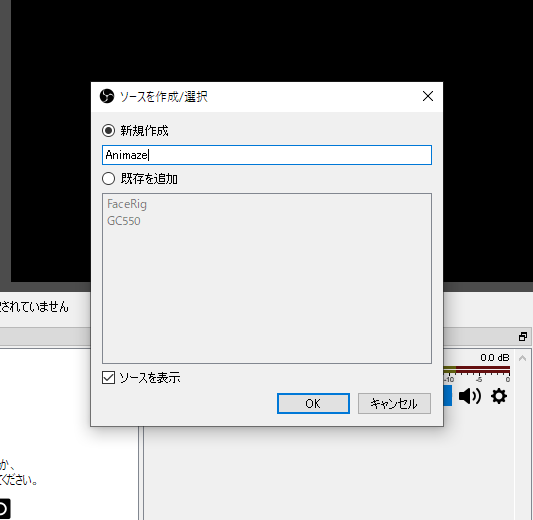Viewport: 533px width, 520px height.
Task: Select the 既存を追加 radio button
Action: (108, 178)
